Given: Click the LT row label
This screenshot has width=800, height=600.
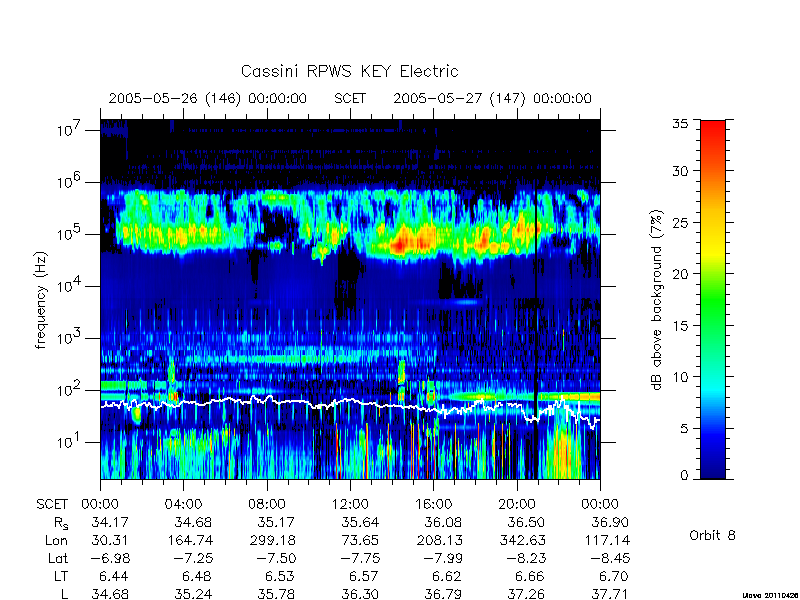Looking at the screenshot, I should (61, 576).
